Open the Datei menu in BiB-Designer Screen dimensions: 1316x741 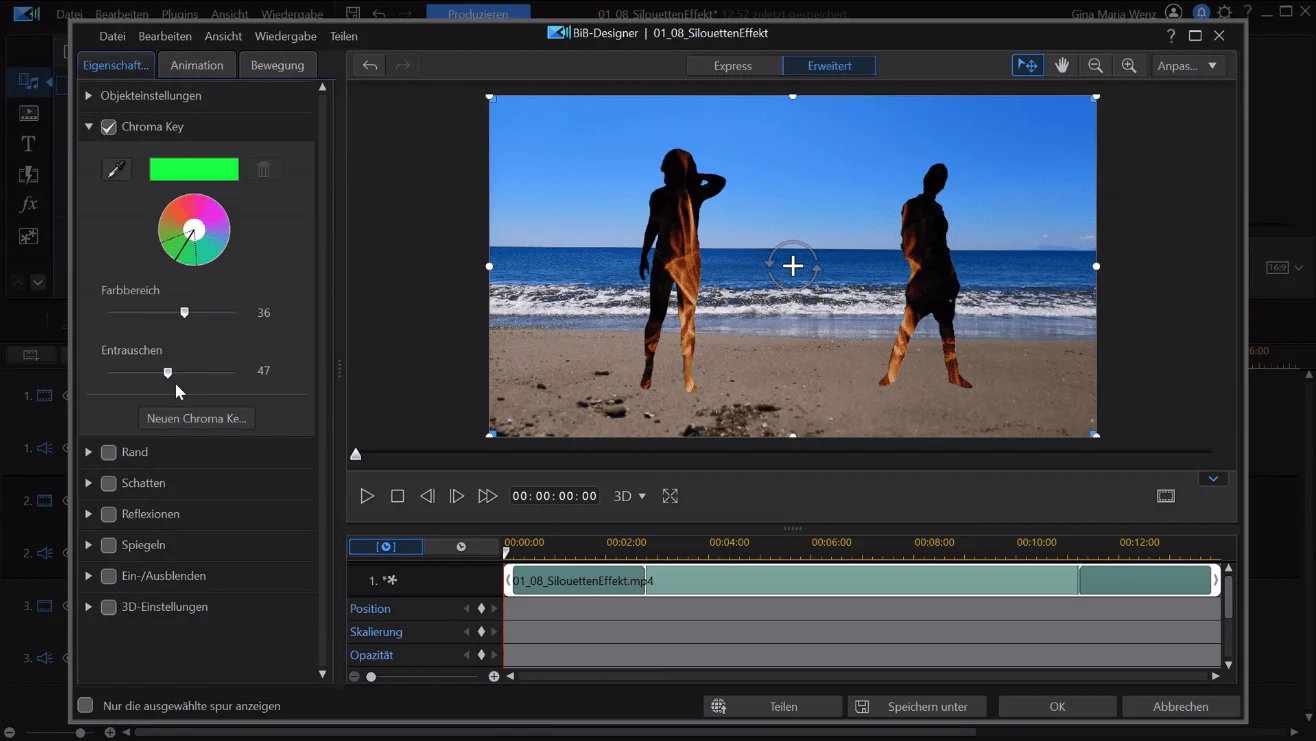click(112, 36)
